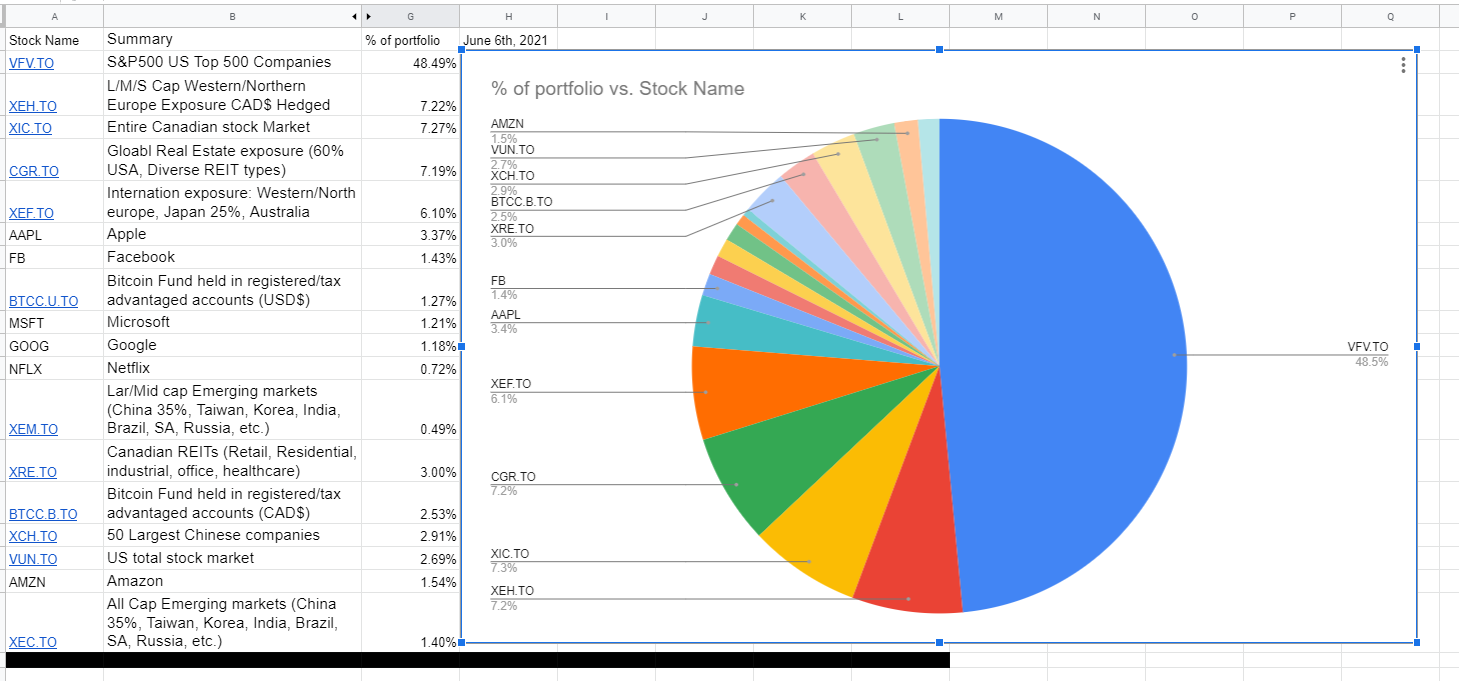Open the XEC.TO link in column A
The width and height of the screenshot is (1459, 681).
click(32, 642)
